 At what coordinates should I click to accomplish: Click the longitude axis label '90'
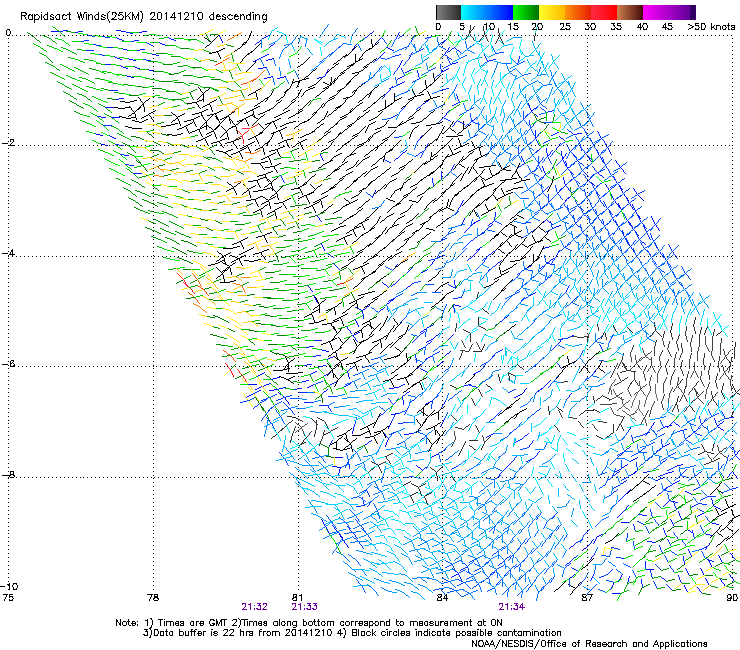pyautogui.click(x=732, y=598)
